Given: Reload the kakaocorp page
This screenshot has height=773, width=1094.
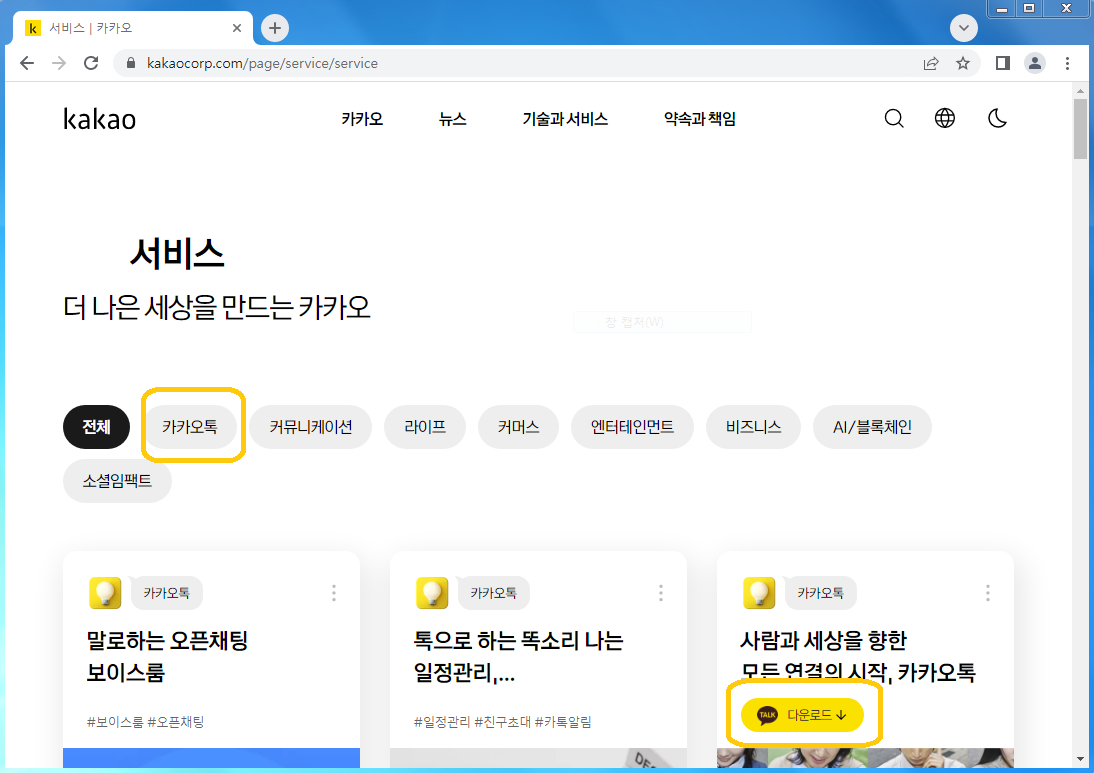Looking at the screenshot, I should [91, 63].
